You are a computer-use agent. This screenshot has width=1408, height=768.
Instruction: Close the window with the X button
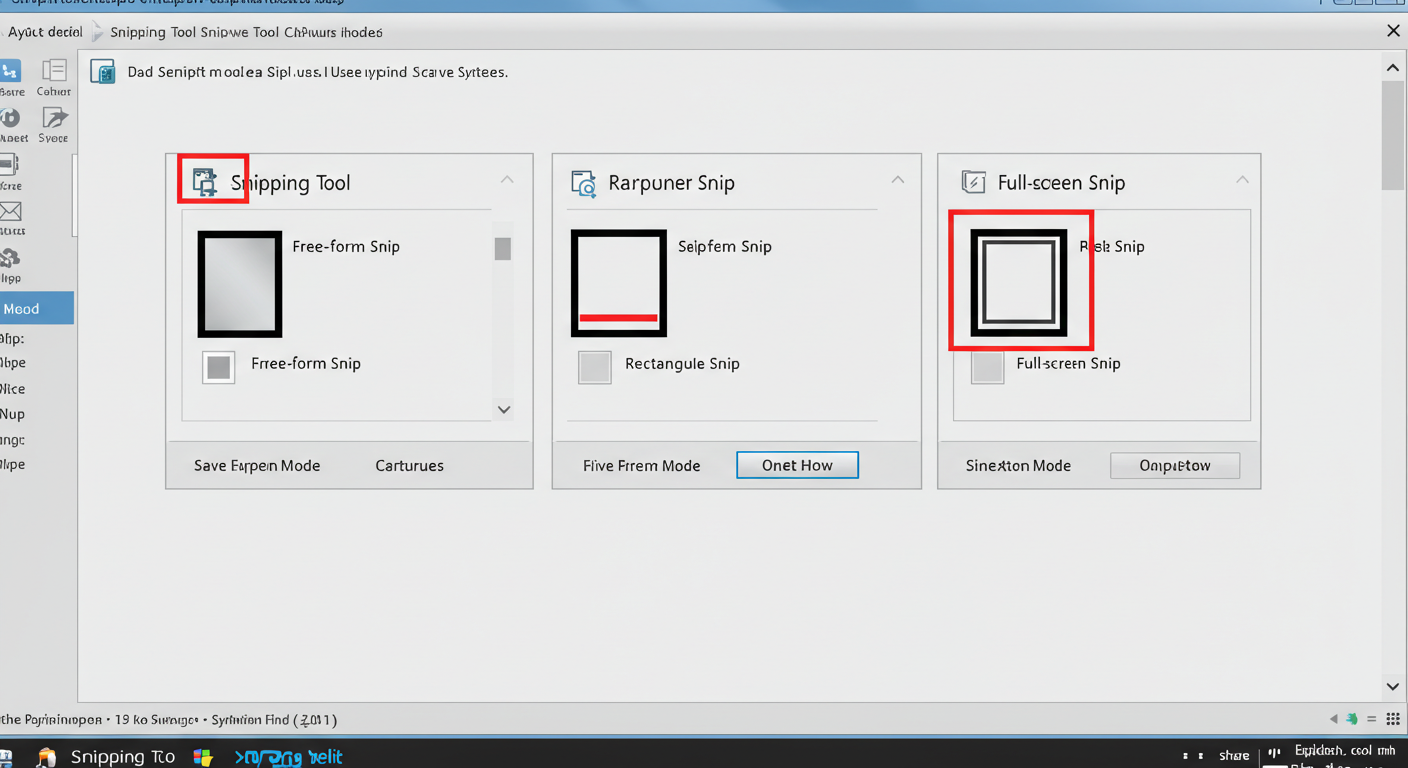click(1393, 31)
